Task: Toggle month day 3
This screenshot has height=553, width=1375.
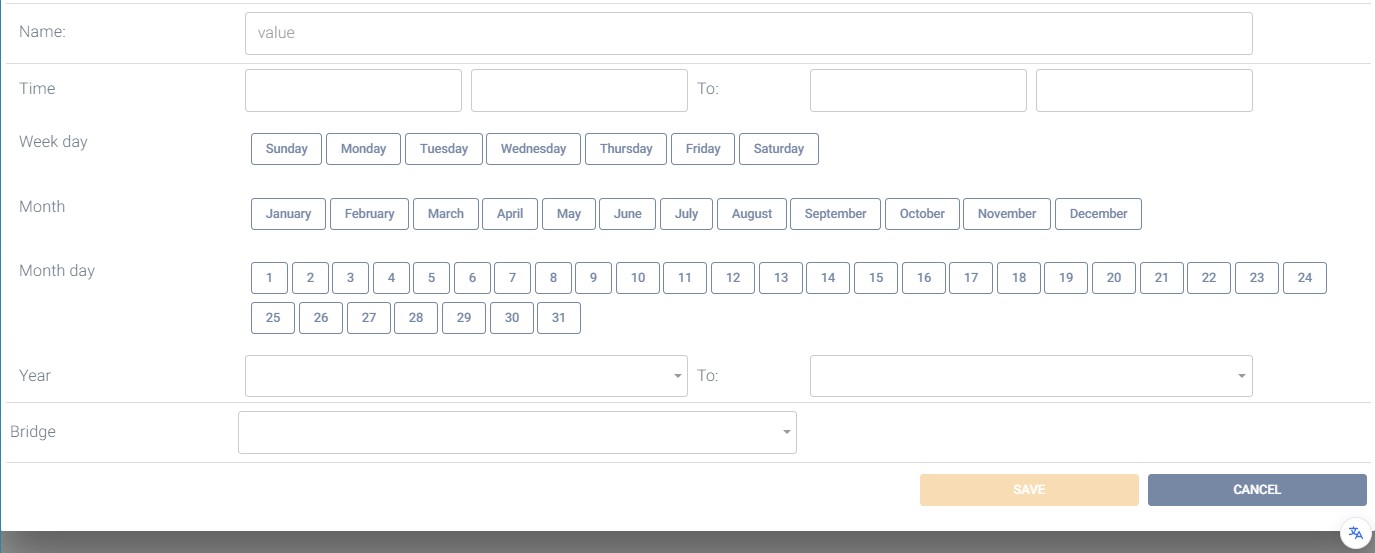Action: click(351, 278)
